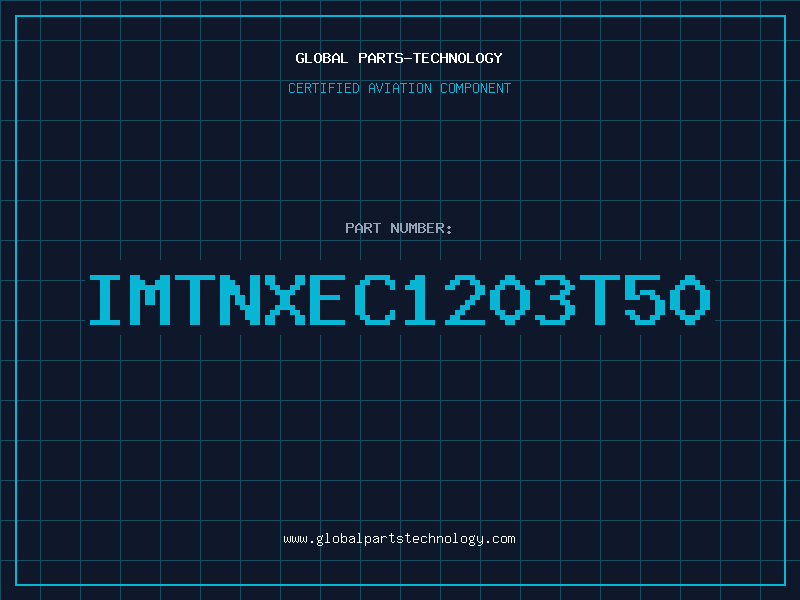Click the 'GLOBAL PARTS-TECHNOLOGY' heading
The image size is (800, 600).
(x=399, y=58)
